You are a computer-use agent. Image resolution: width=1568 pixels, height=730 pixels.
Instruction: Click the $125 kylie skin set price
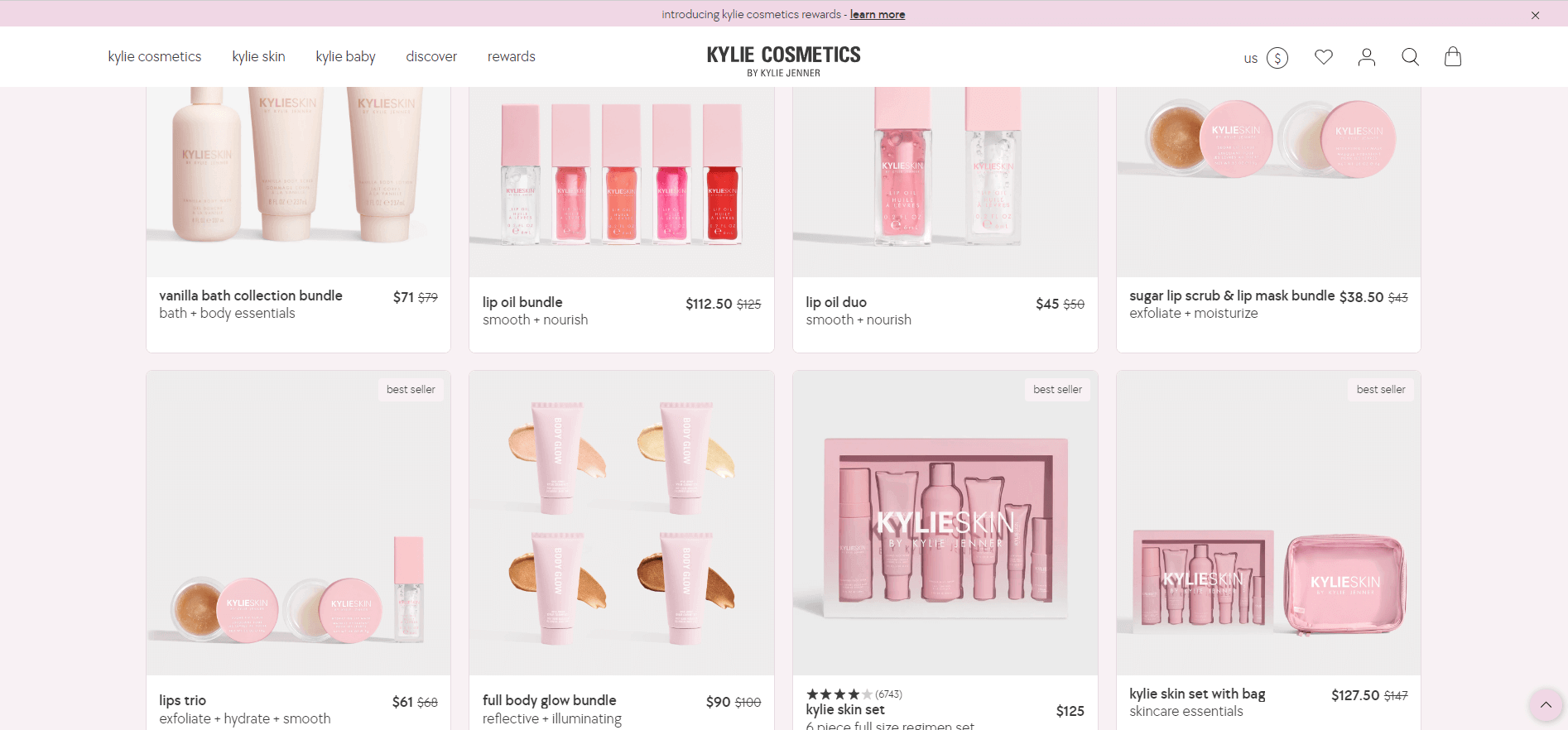tap(1070, 711)
